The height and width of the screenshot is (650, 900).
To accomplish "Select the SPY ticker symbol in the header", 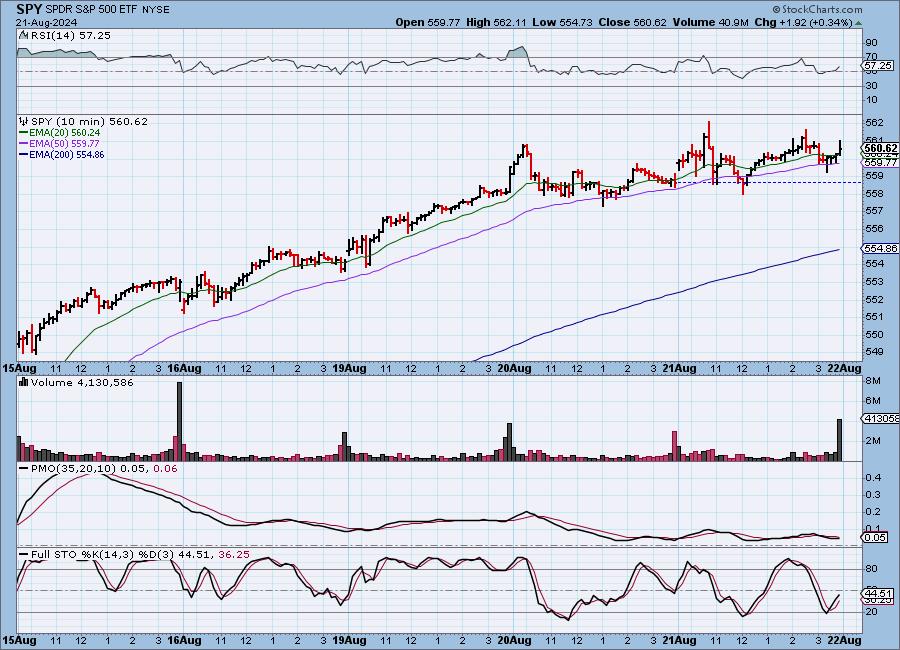I will (x=29, y=9).
